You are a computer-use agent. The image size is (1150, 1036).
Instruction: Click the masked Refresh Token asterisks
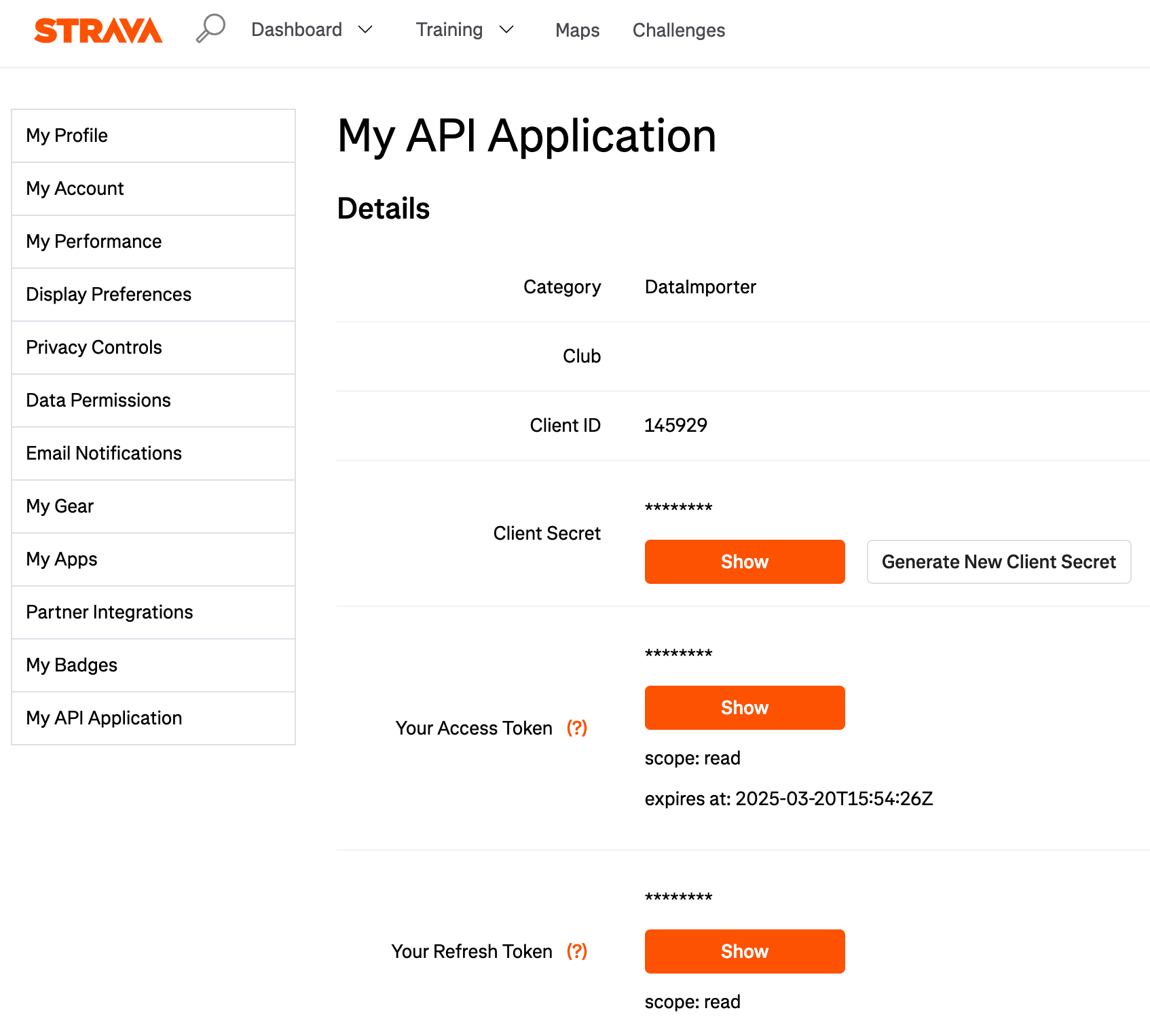click(x=678, y=898)
